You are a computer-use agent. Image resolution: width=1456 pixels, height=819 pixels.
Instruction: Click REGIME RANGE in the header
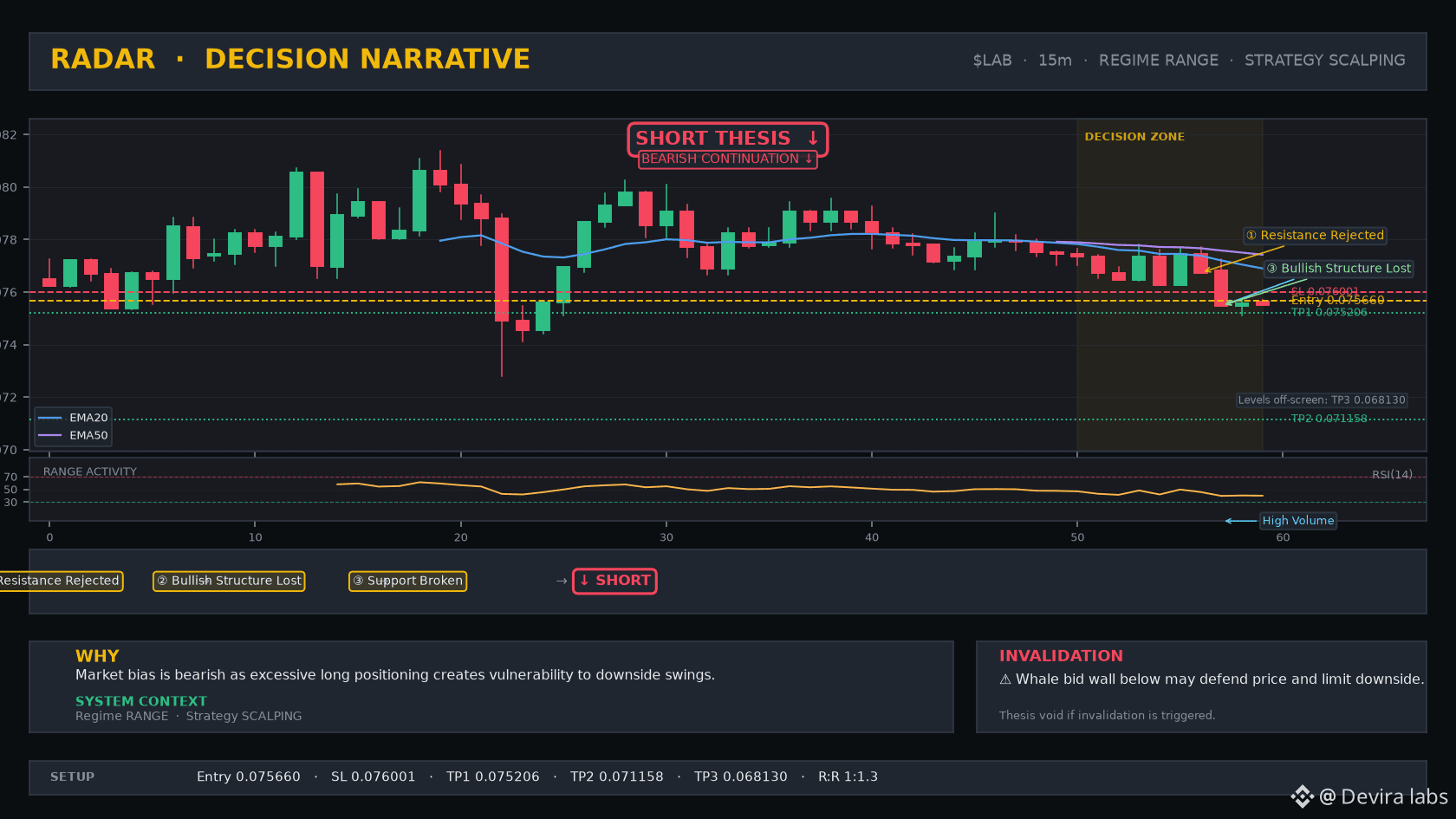click(1159, 61)
